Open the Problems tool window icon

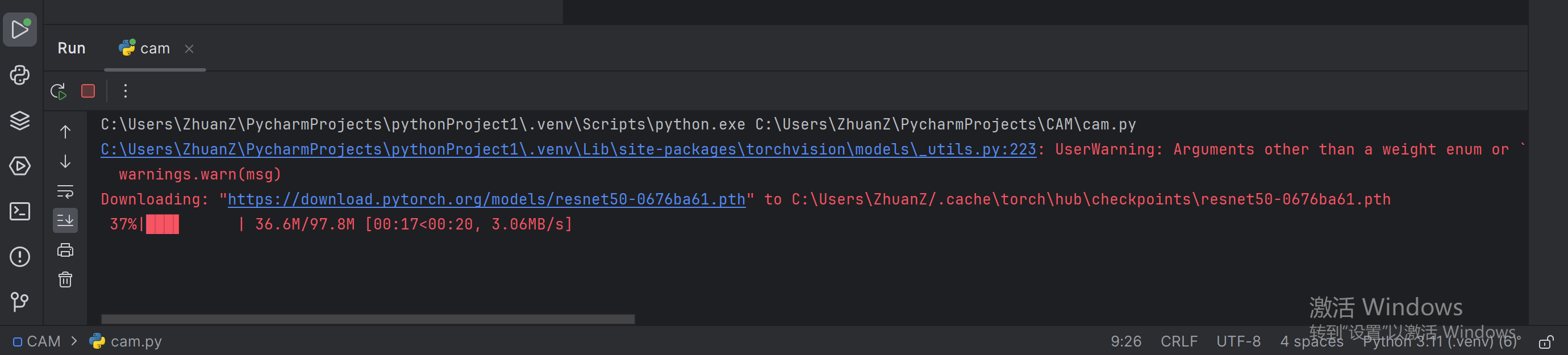click(x=20, y=256)
